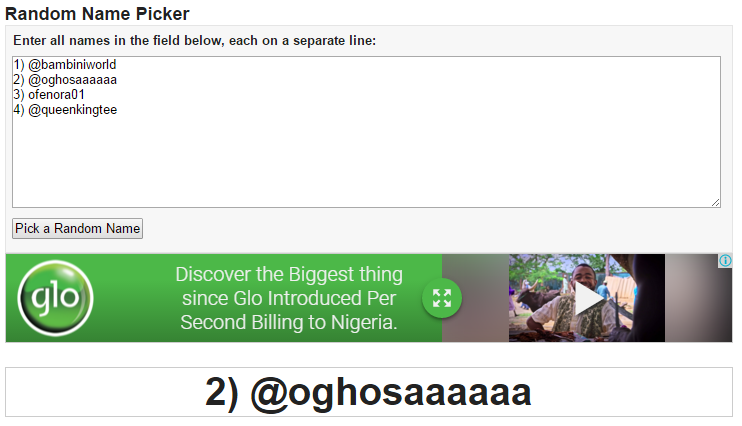Click the video thumbnail of the smiling man

[587, 298]
